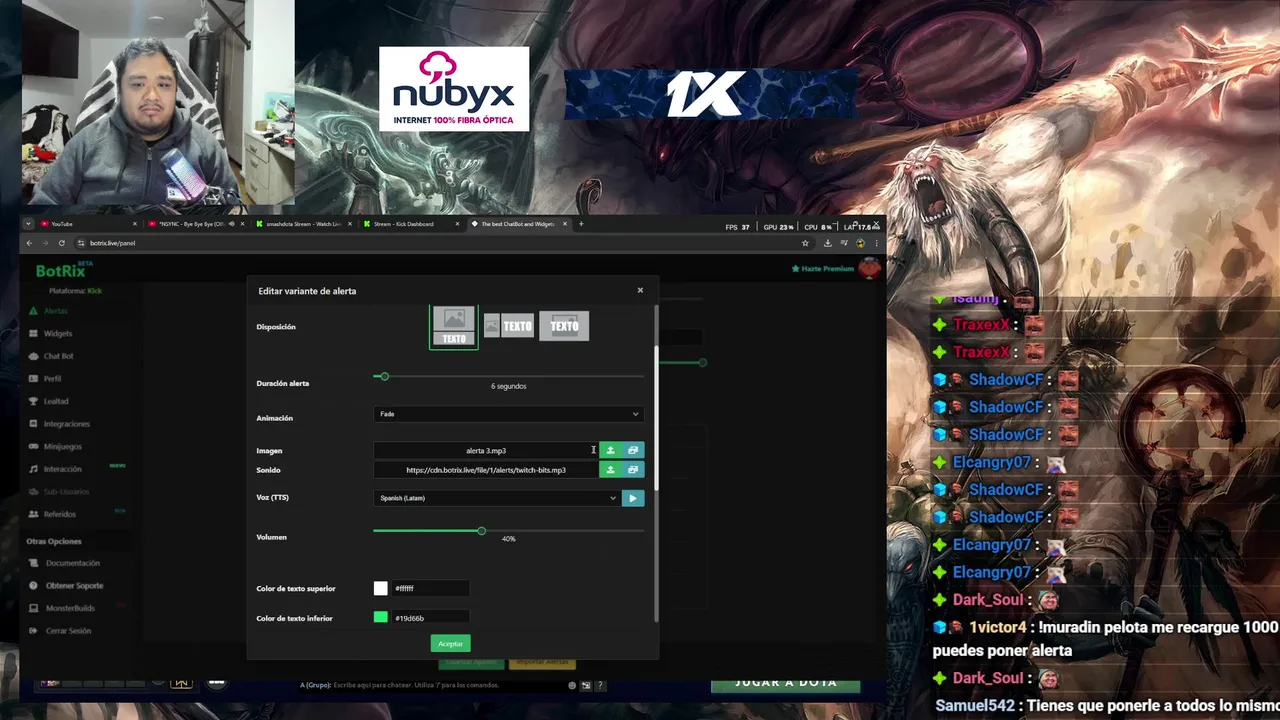Open Integraciones in the sidebar
1280x720 pixels.
click(x=66, y=424)
